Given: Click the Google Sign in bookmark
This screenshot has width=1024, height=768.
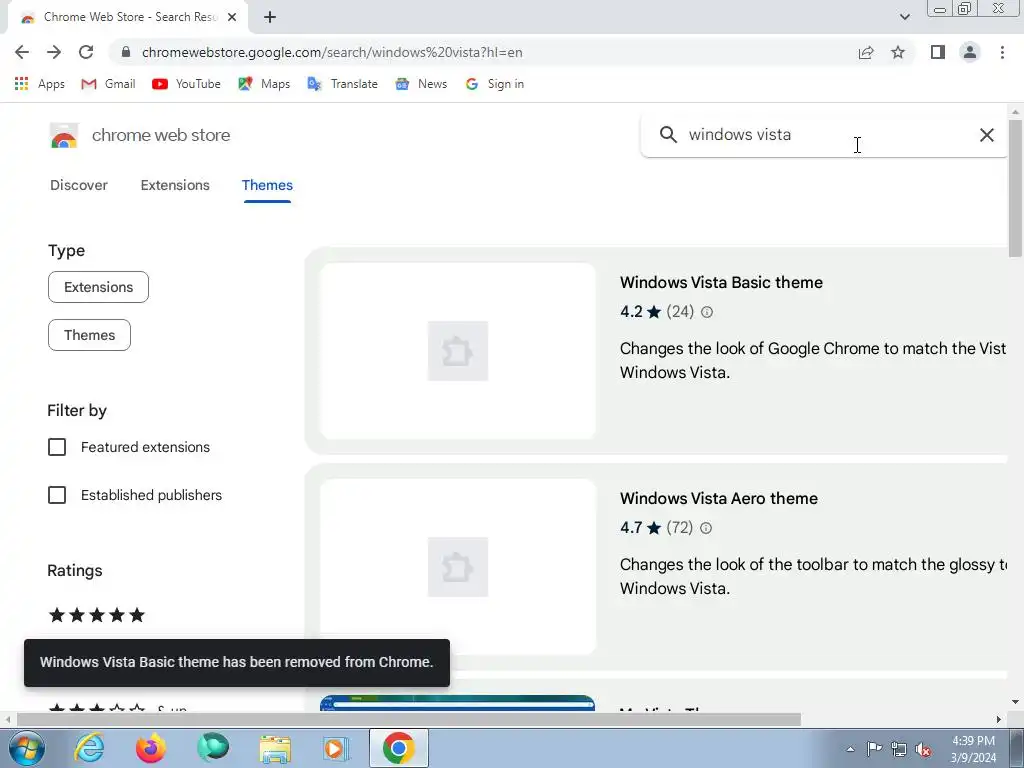Looking at the screenshot, I should pos(494,84).
